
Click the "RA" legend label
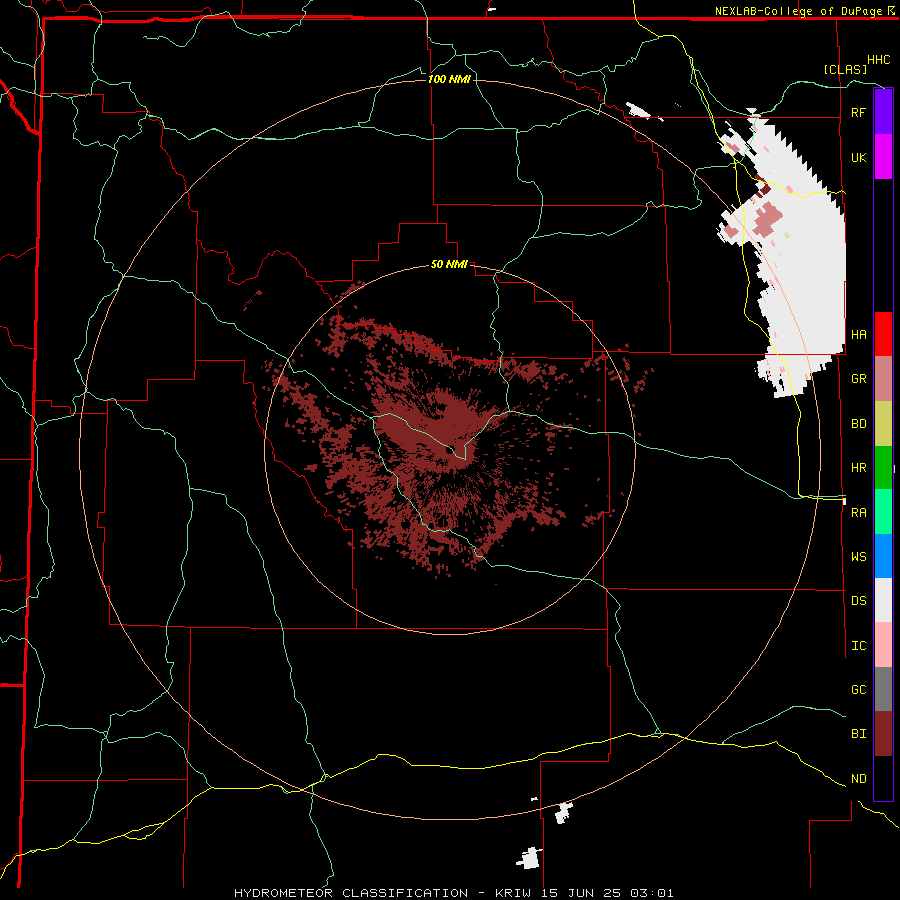pos(858,513)
